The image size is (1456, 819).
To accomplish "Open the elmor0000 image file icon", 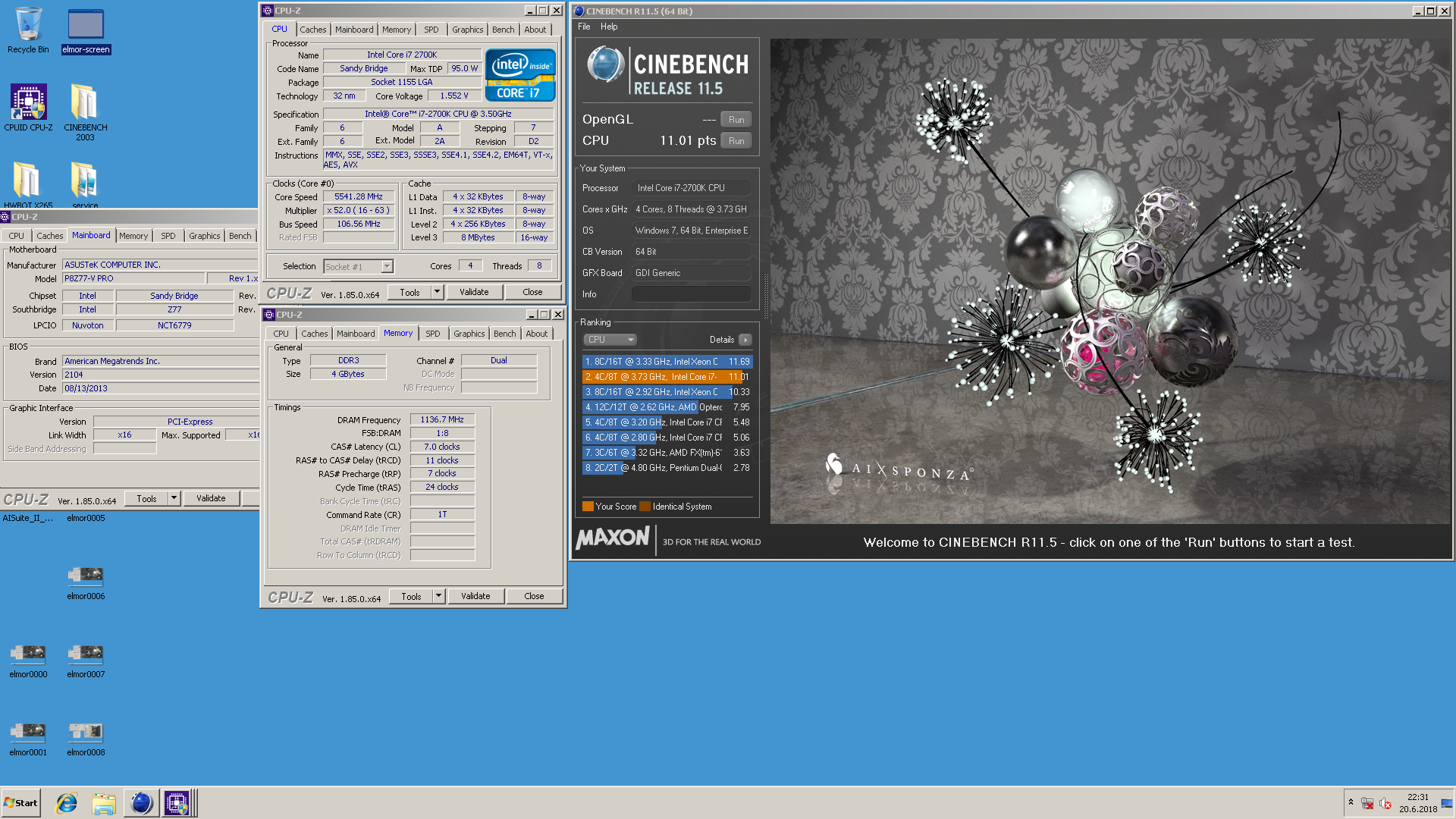I will (x=28, y=660).
